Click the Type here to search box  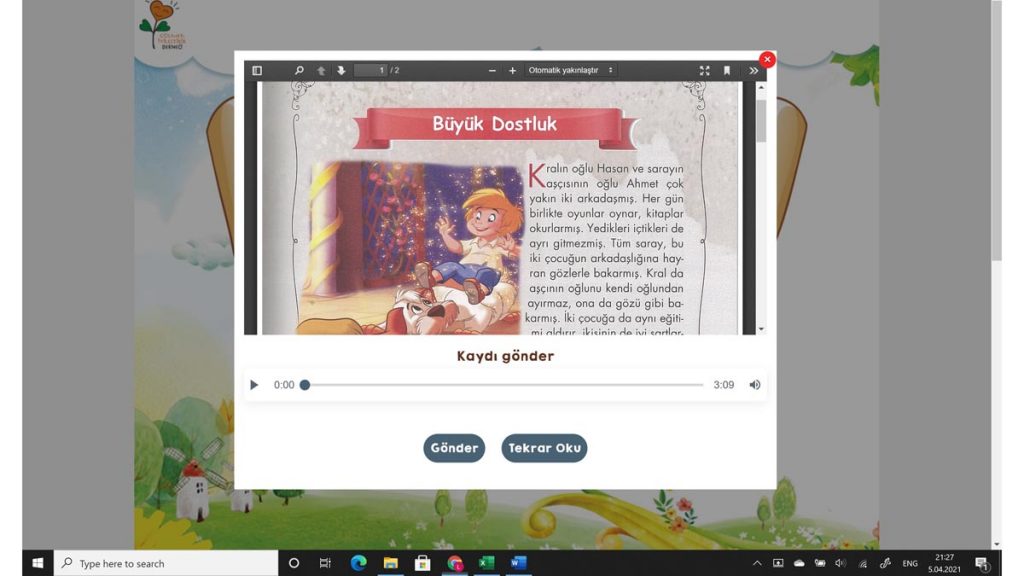pos(167,563)
